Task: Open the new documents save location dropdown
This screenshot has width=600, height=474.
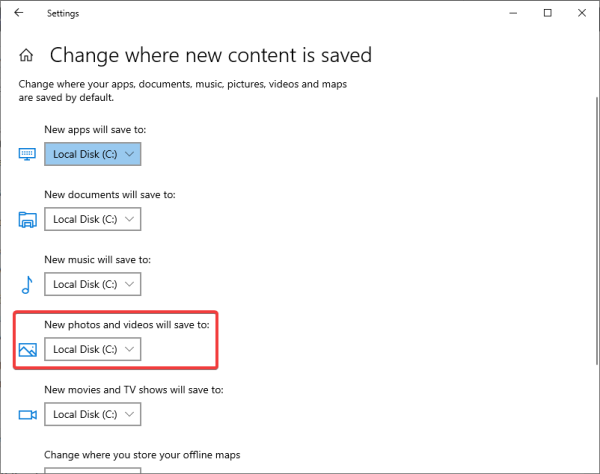Action: pyautogui.click(x=93, y=219)
